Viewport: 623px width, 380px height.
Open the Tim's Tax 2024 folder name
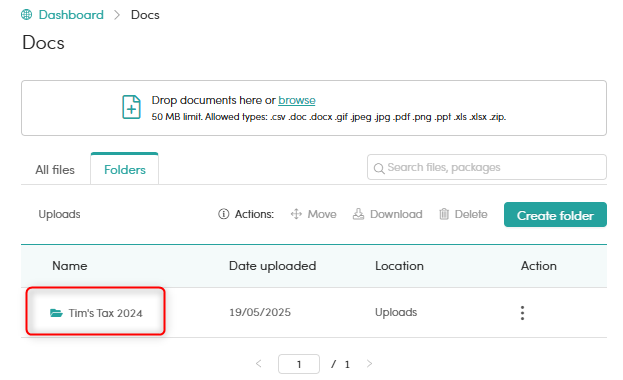[105, 313]
